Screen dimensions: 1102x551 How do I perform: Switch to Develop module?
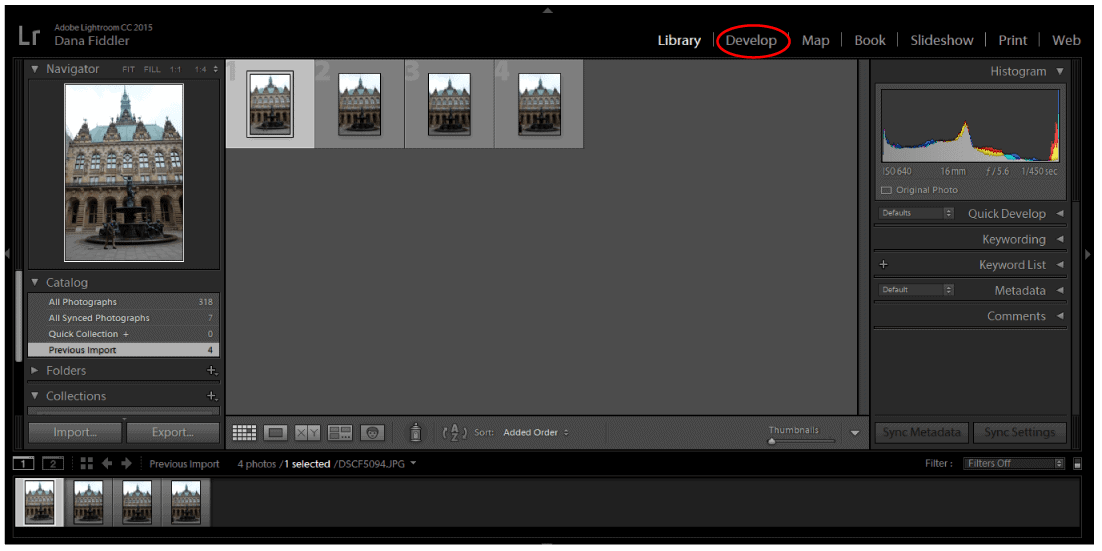click(x=751, y=41)
